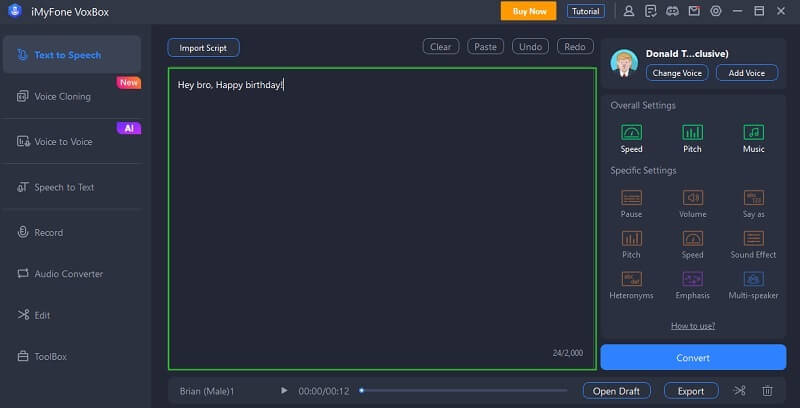The image size is (800, 408).
Task: Select the Text to Speech tab
Action: 72,55
